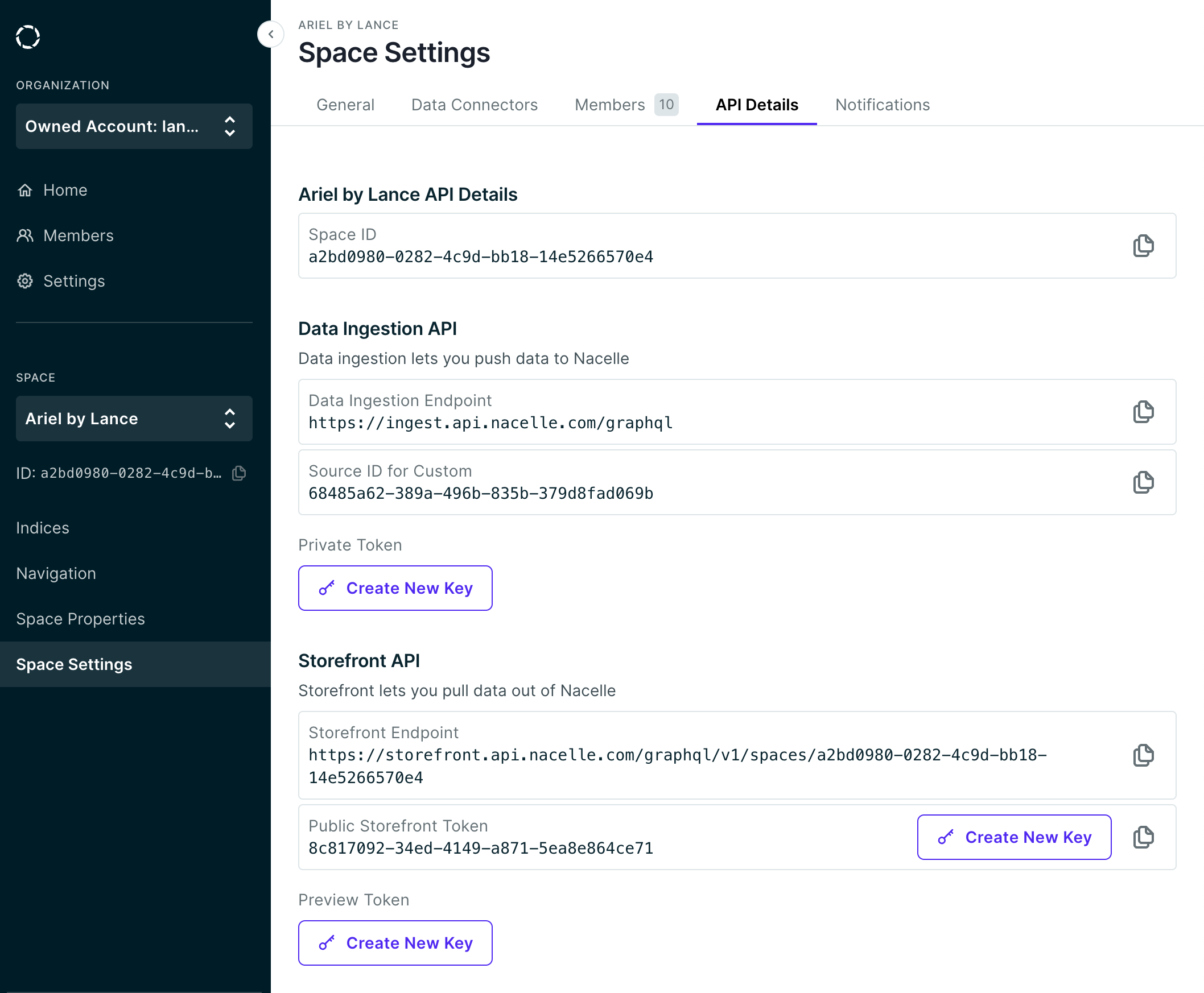This screenshot has width=1204, height=993.
Task: Copy the Source ID for Custom
Action: [1143, 482]
